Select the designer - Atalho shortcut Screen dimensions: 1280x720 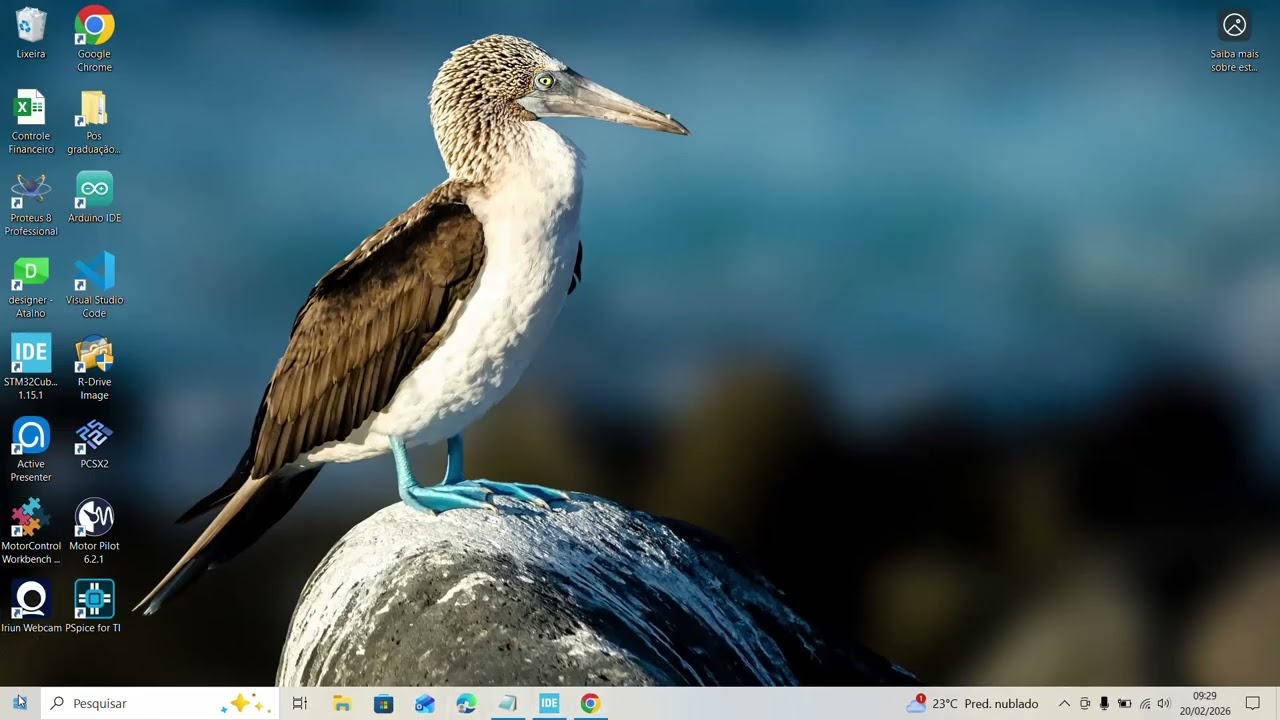[31, 286]
